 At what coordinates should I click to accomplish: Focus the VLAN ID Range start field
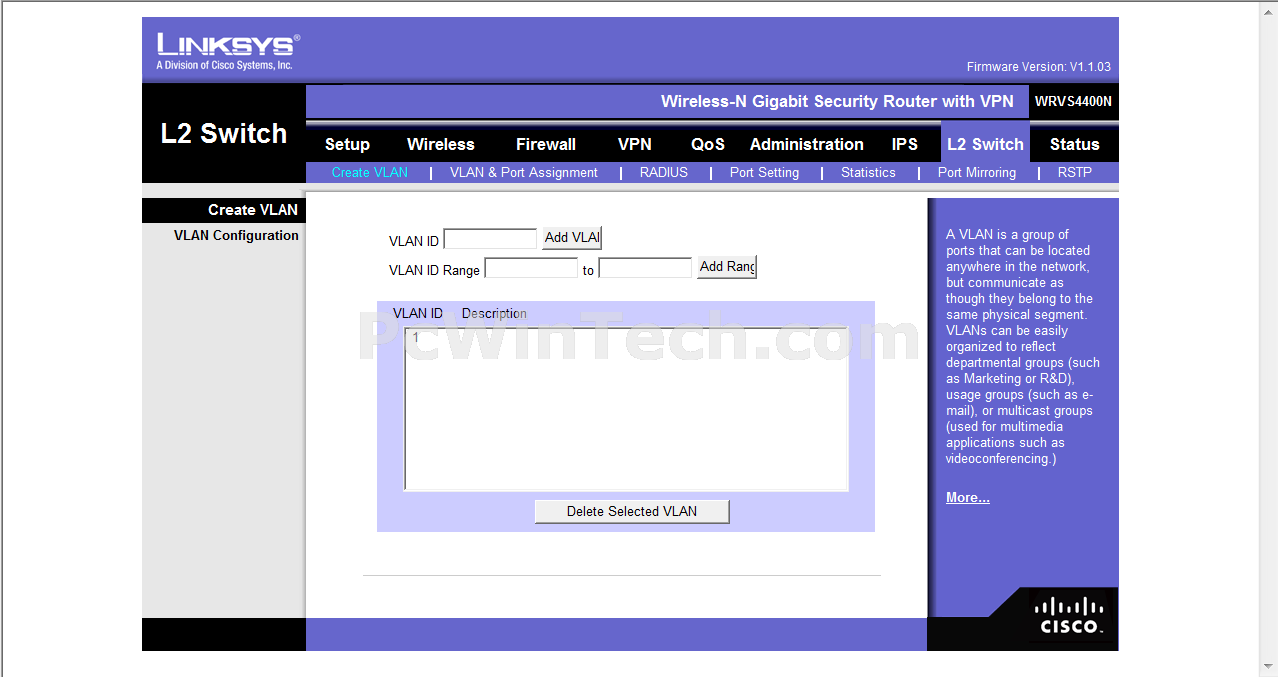531,268
